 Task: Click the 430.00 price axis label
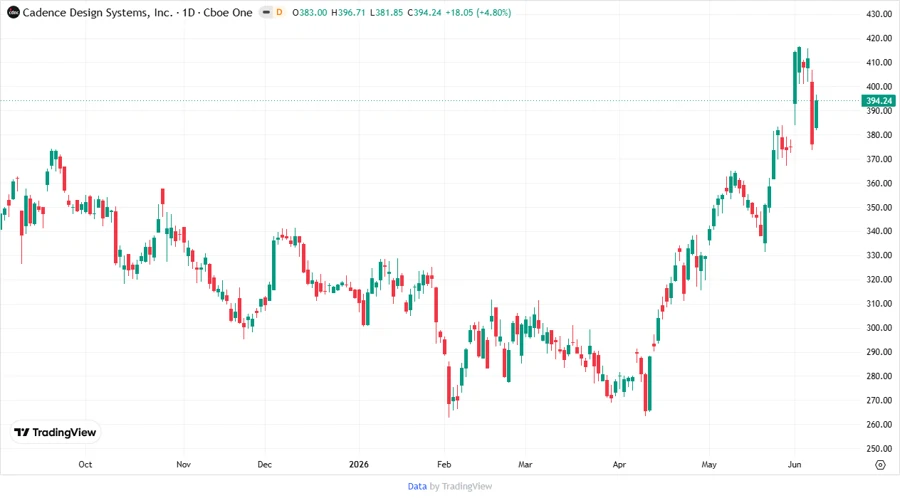coord(879,14)
